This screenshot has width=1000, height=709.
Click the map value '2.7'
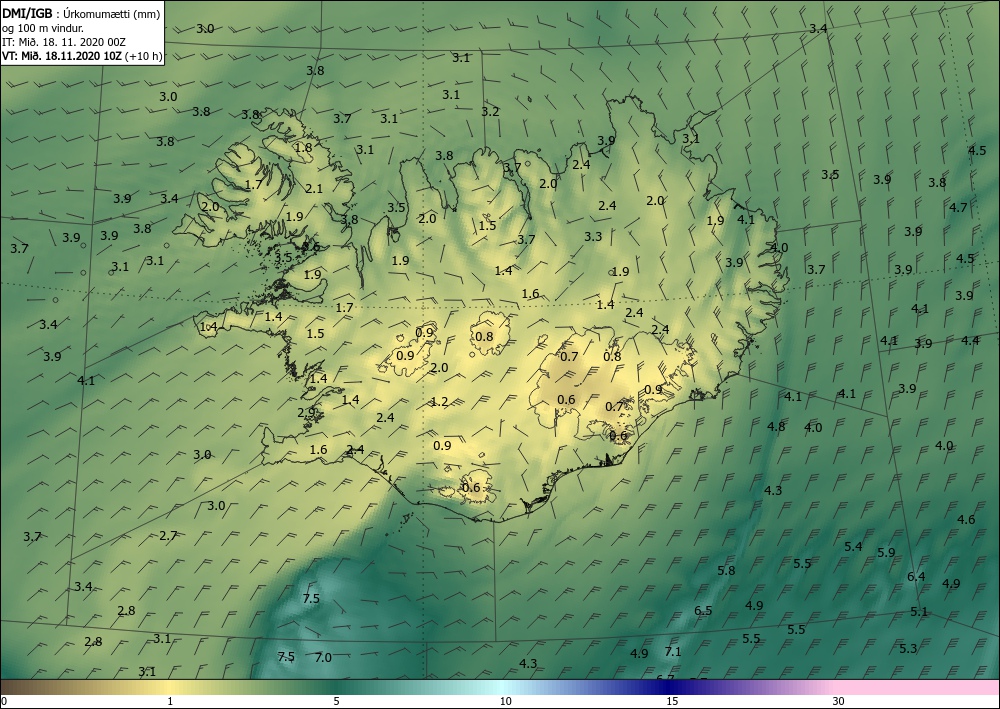point(168,536)
